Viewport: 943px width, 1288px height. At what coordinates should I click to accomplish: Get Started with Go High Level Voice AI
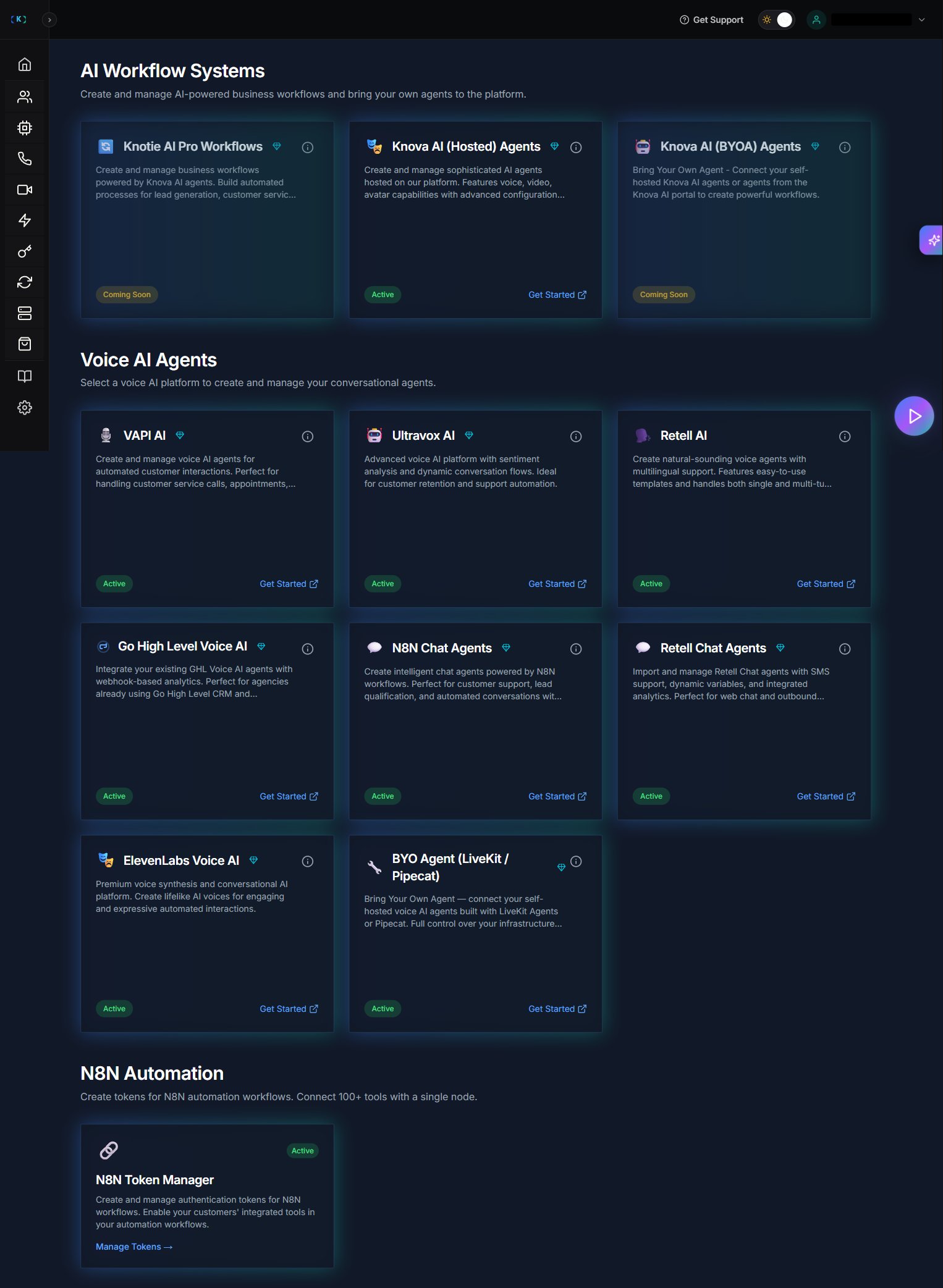tap(289, 796)
